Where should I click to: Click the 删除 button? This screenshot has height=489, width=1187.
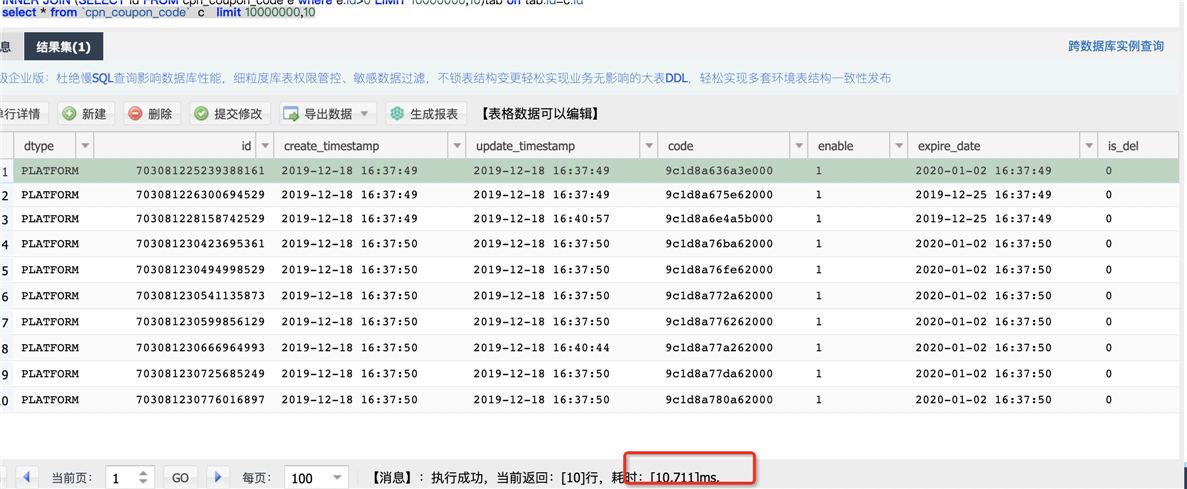click(x=151, y=114)
